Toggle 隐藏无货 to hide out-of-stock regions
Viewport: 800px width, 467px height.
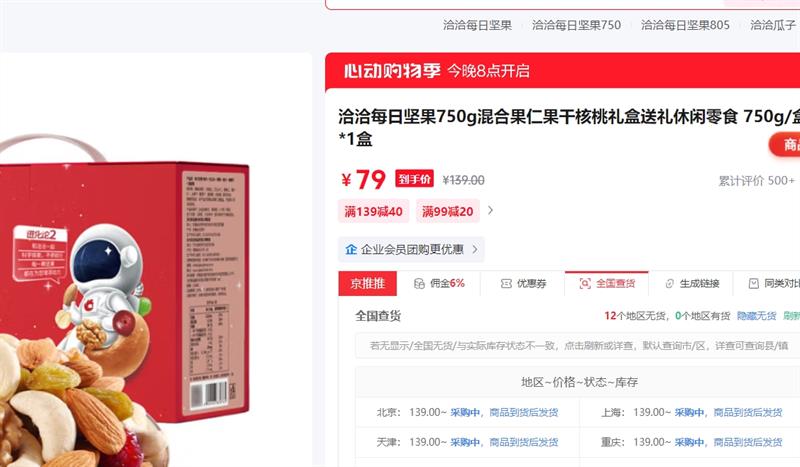coord(757,316)
